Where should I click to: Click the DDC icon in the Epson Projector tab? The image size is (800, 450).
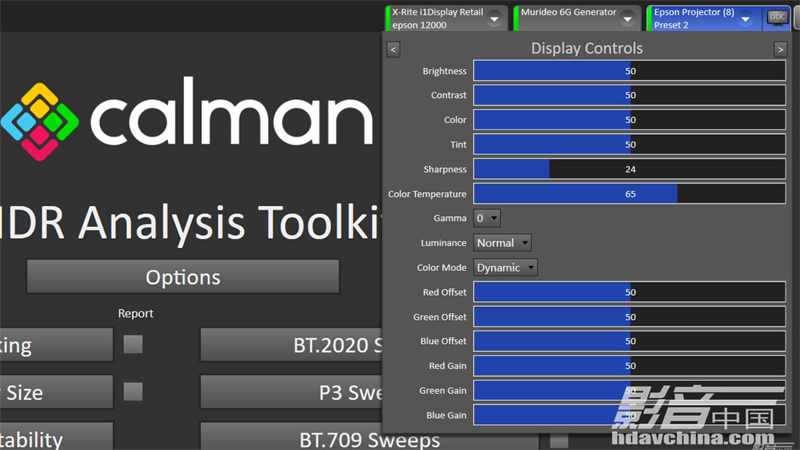[777, 17]
